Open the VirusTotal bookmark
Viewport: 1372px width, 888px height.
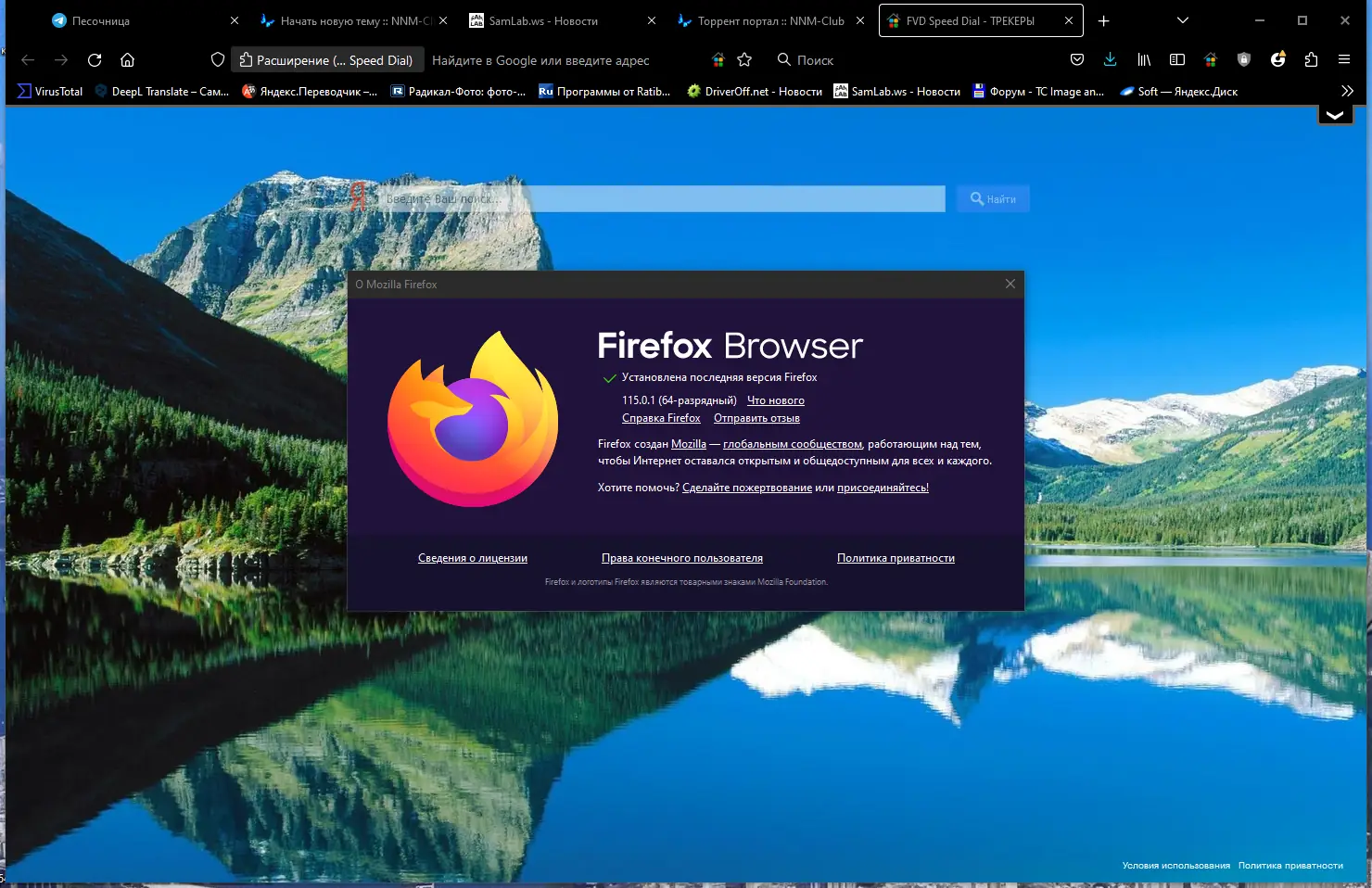[50, 91]
